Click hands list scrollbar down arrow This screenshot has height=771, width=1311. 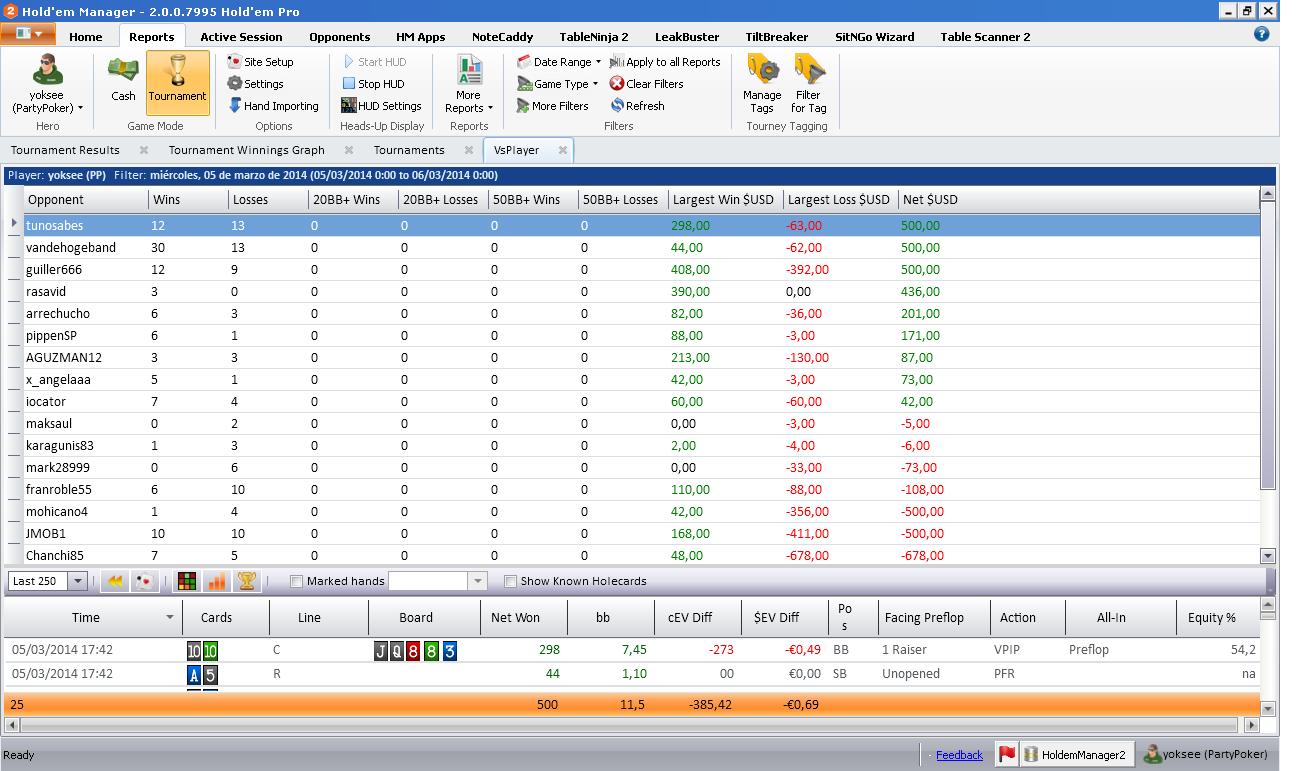(x=1268, y=709)
